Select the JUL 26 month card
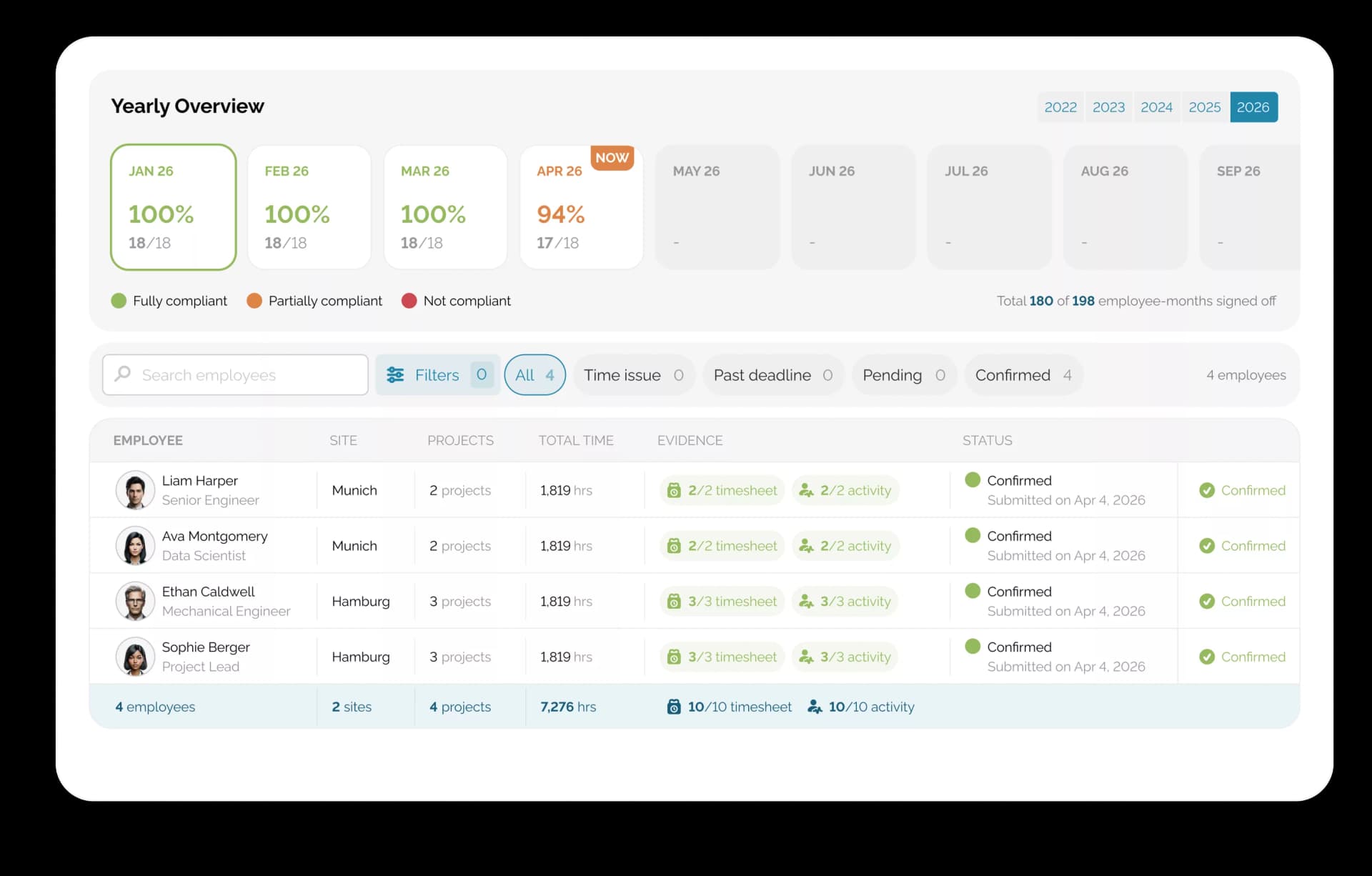The image size is (1372, 876). (x=990, y=207)
